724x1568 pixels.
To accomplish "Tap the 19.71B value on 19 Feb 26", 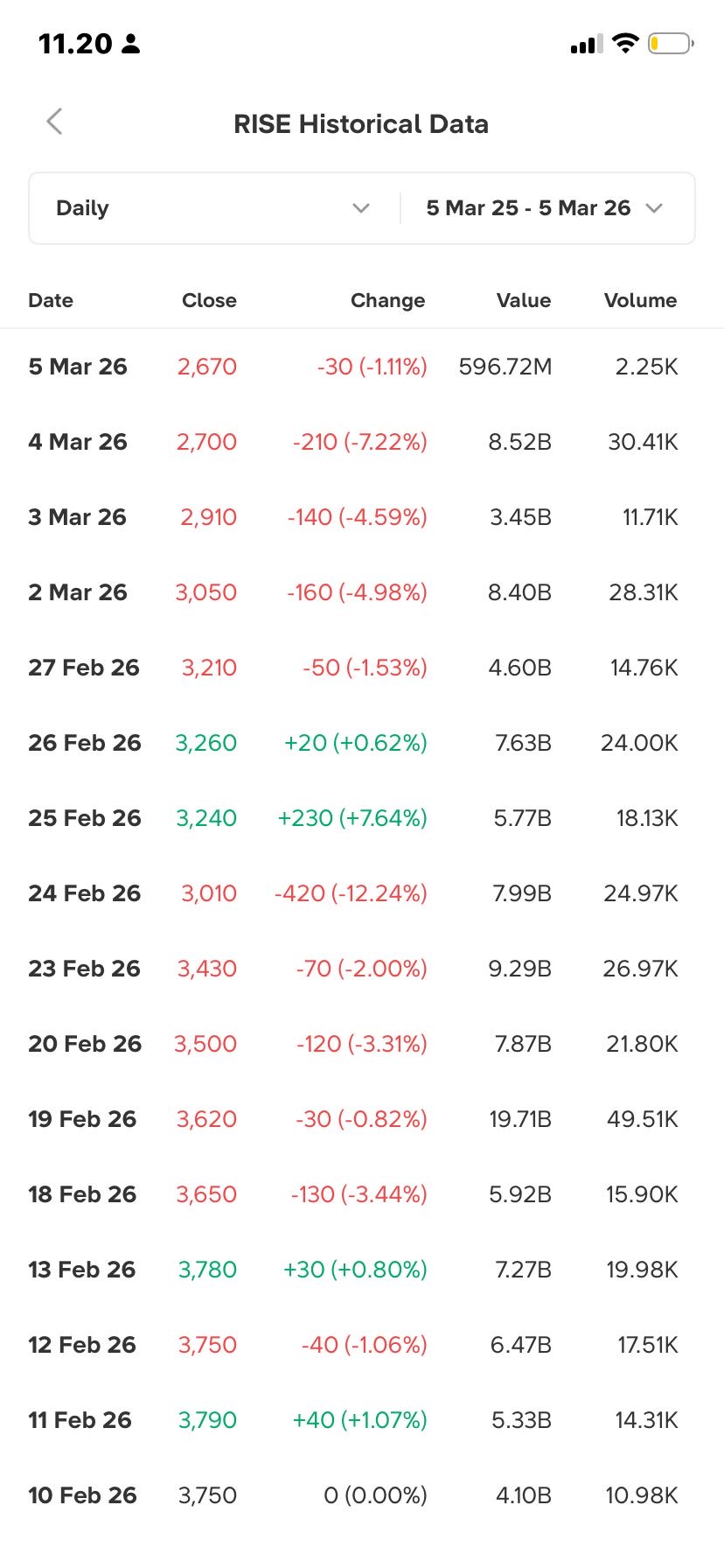I will click(520, 1119).
